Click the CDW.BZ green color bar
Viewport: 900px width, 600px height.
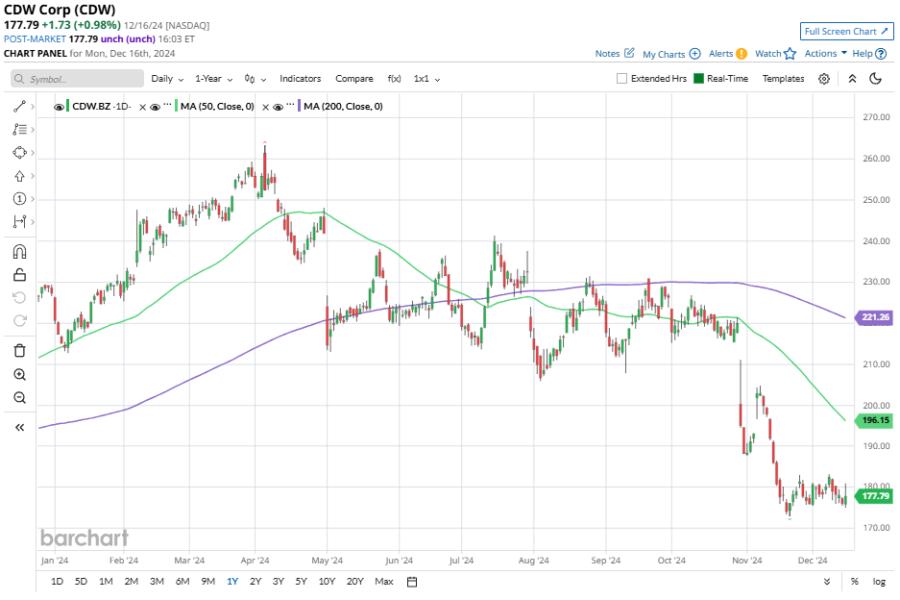click(x=68, y=106)
